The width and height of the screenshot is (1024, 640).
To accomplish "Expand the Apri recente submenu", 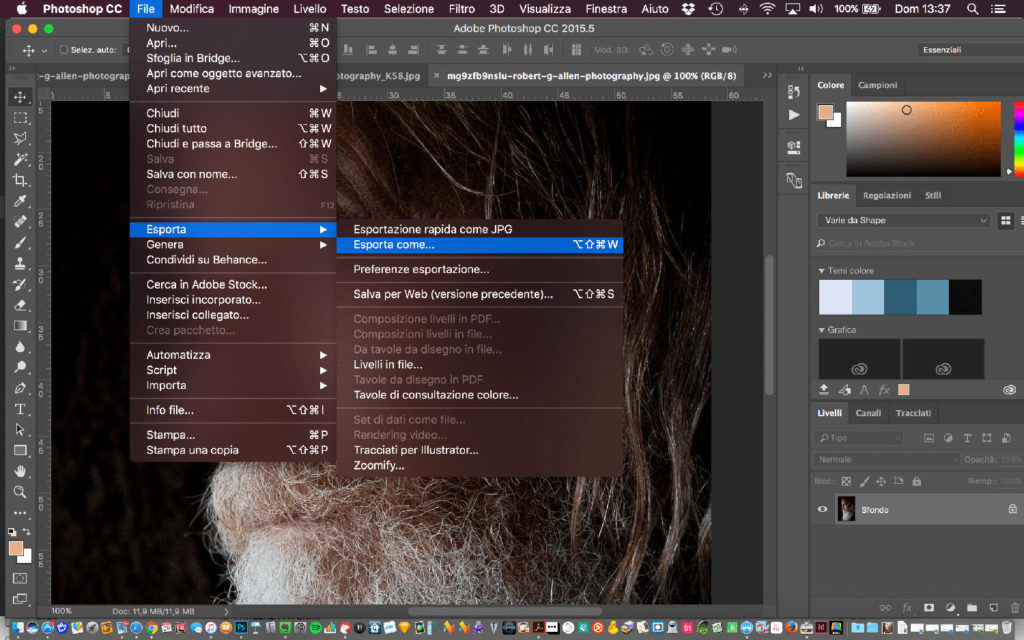I will pyautogui.click(x=233, y=89).
